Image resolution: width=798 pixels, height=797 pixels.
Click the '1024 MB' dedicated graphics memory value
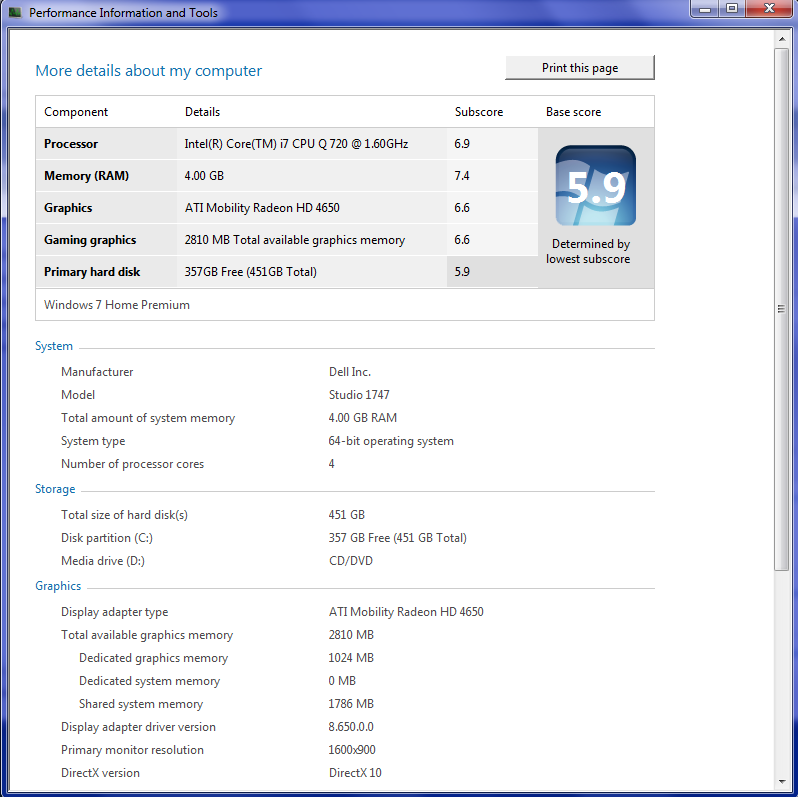[x=351, y=658]
